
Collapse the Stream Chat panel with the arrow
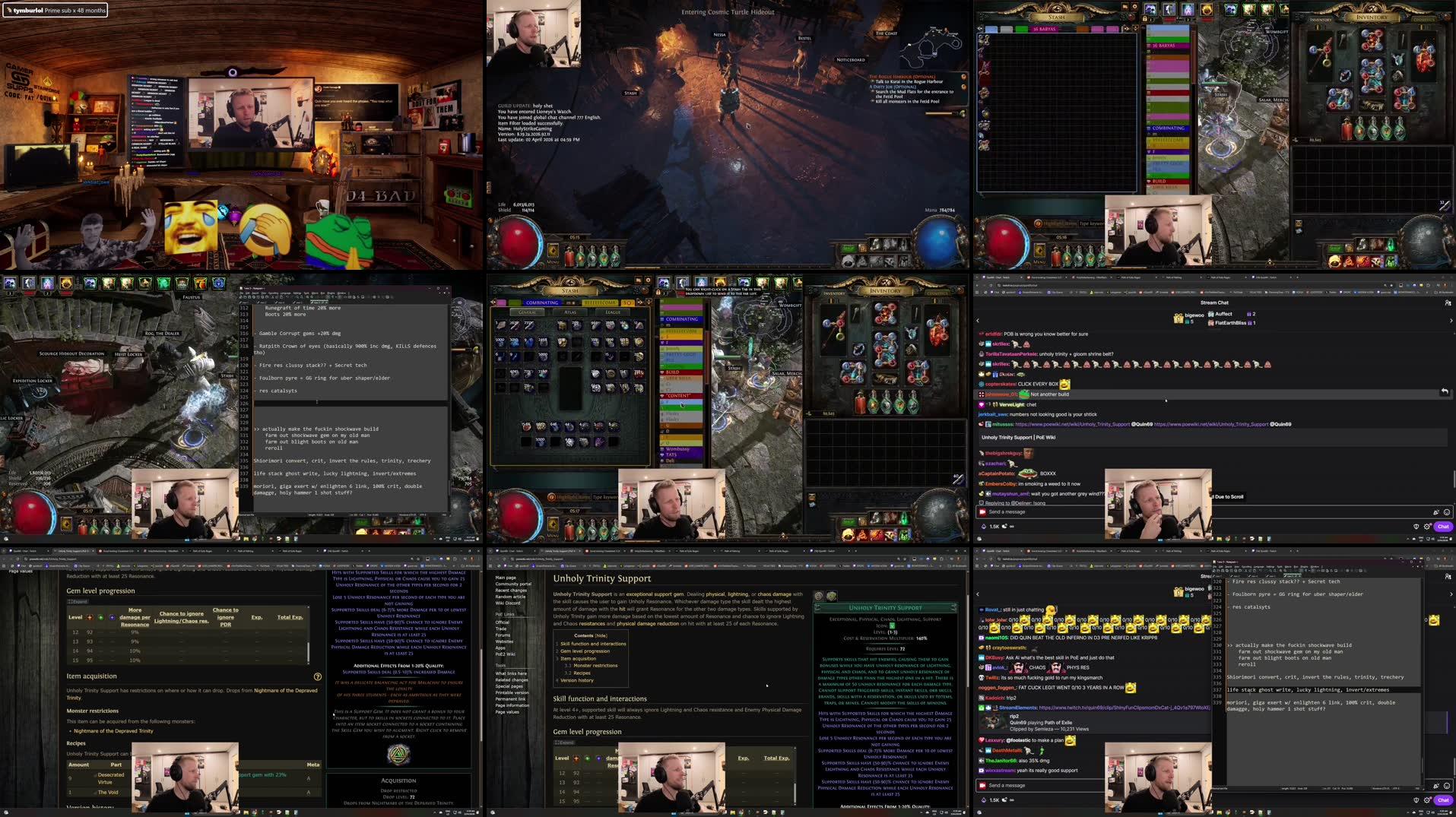(x=978, y=321)
